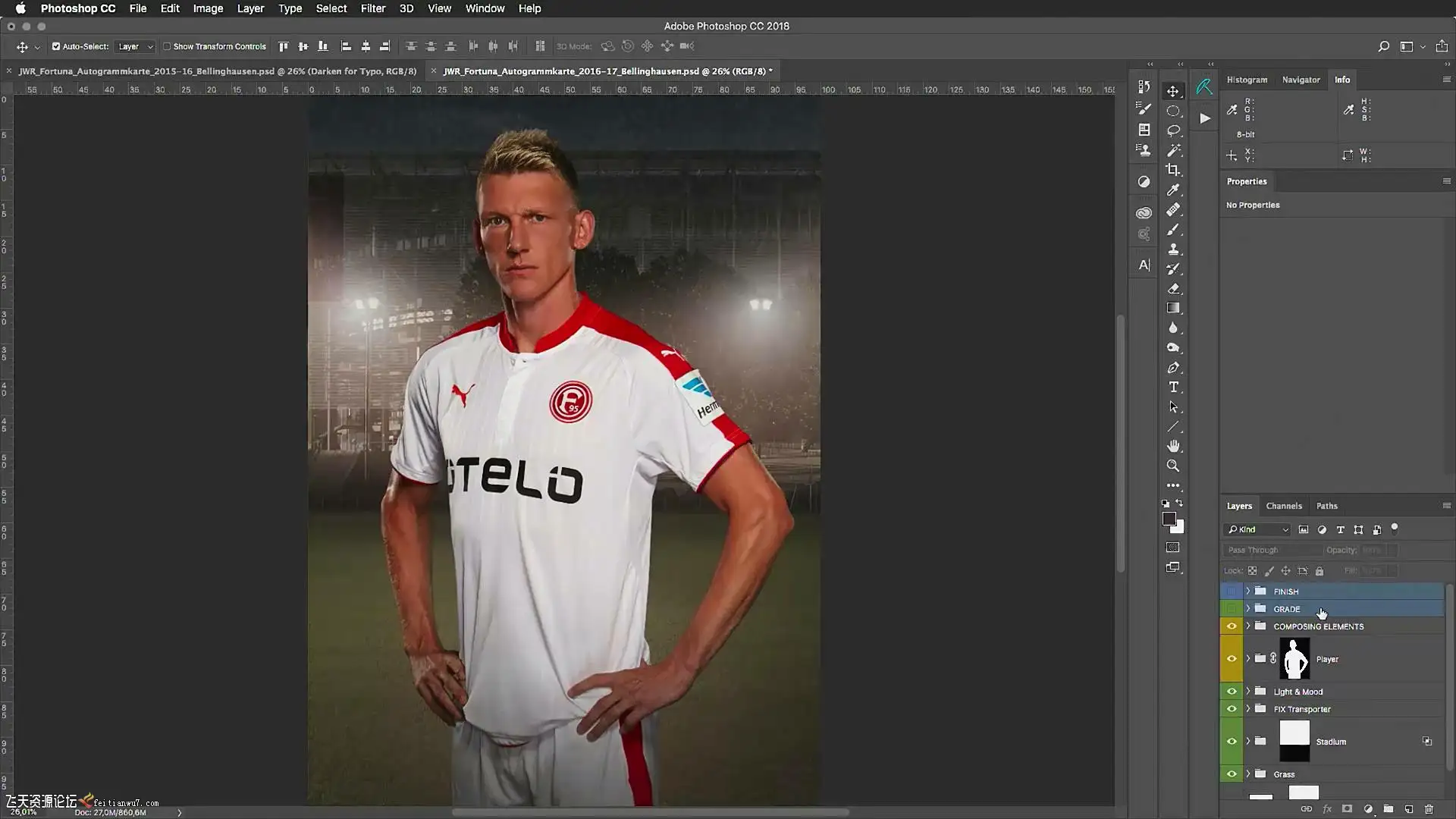Select the Horizontal Type tool
Screen dimensions: 1456x819
pos(1173,388)
